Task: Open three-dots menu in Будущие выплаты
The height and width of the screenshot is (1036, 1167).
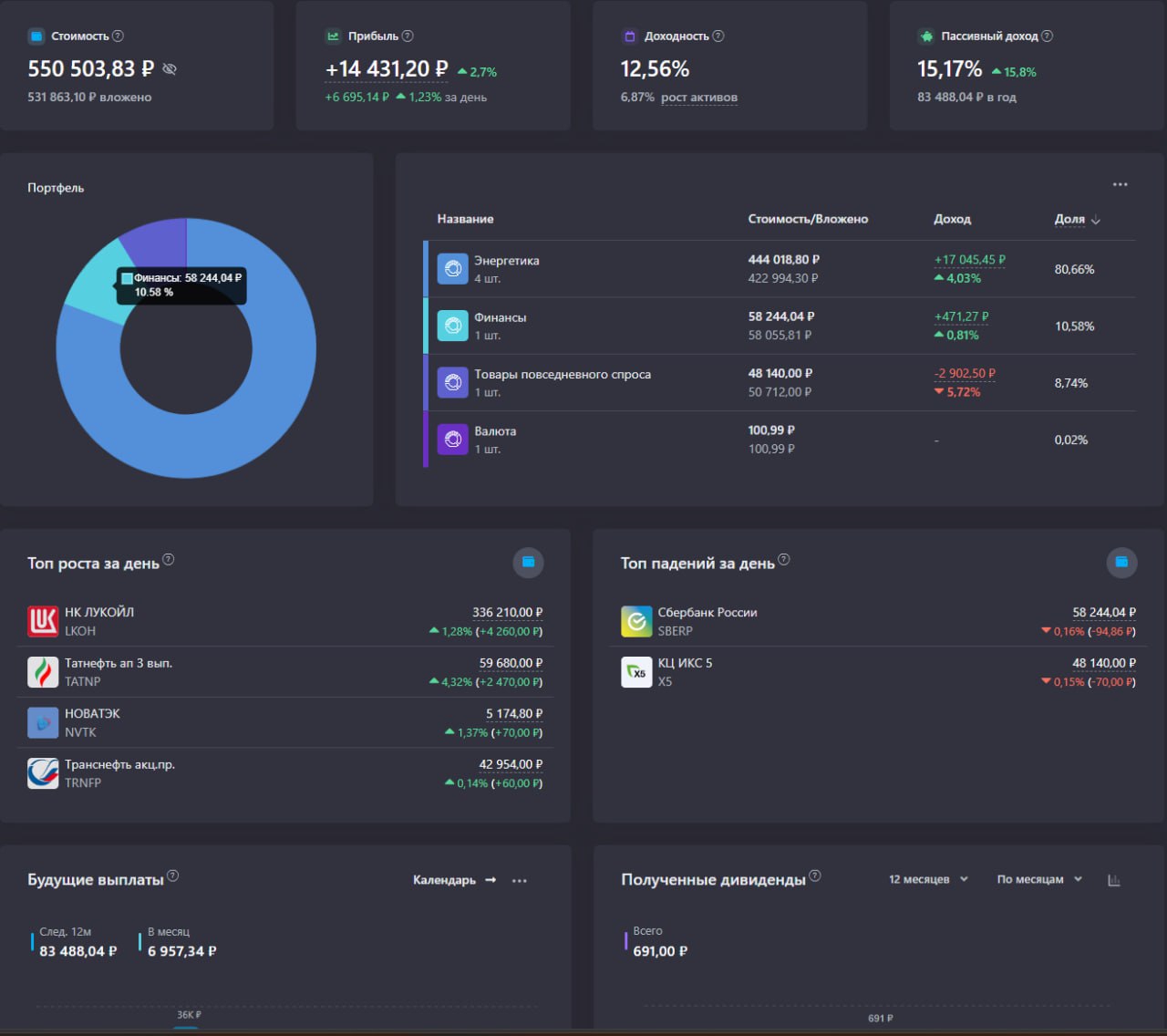Action: pyautogui.click(x=520, y=881)
